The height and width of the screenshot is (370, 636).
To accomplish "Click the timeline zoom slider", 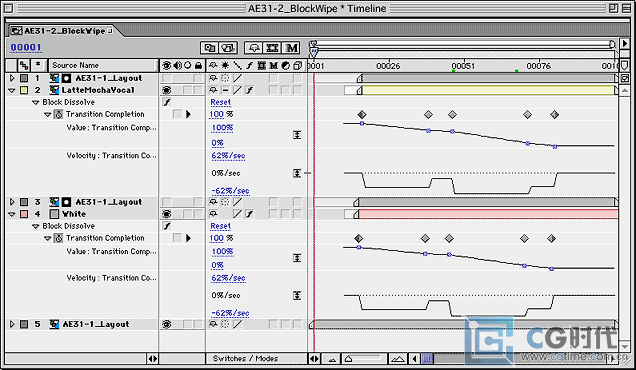I will tap(364, 359).
